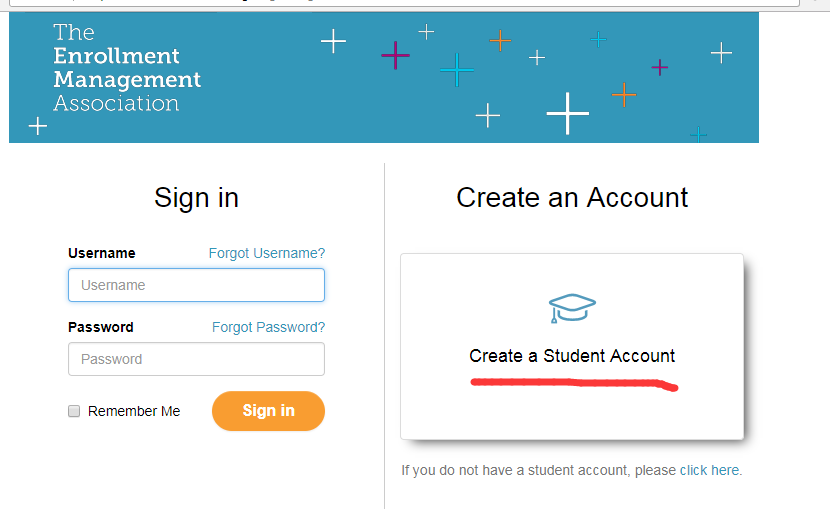The height and width of the screenshot is (509, 830).
Task: Click the bold Password label
Action: click(x=101, y=328)
